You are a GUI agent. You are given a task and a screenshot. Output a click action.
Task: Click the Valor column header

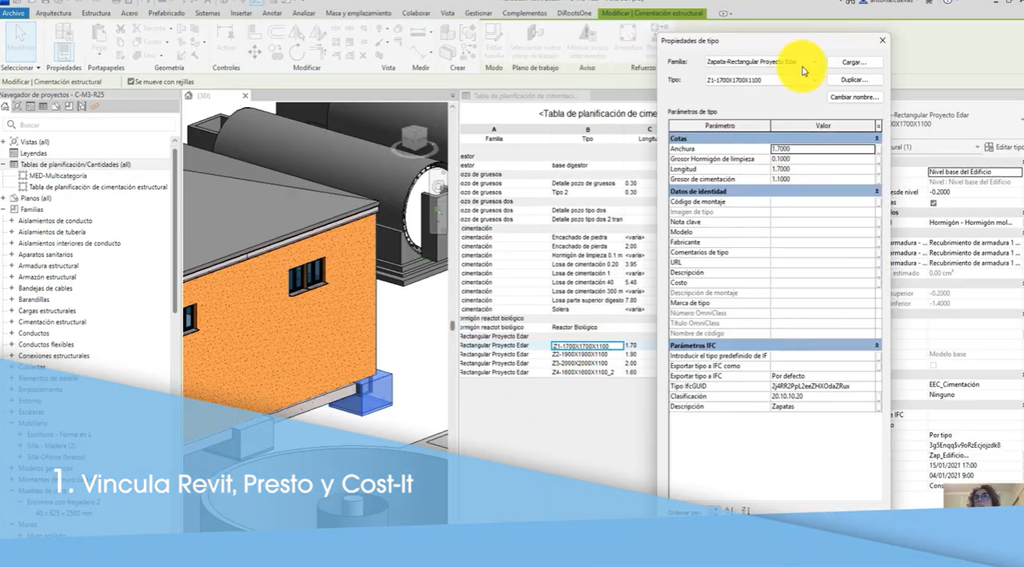pyautogui.click(x=823, y=125)
